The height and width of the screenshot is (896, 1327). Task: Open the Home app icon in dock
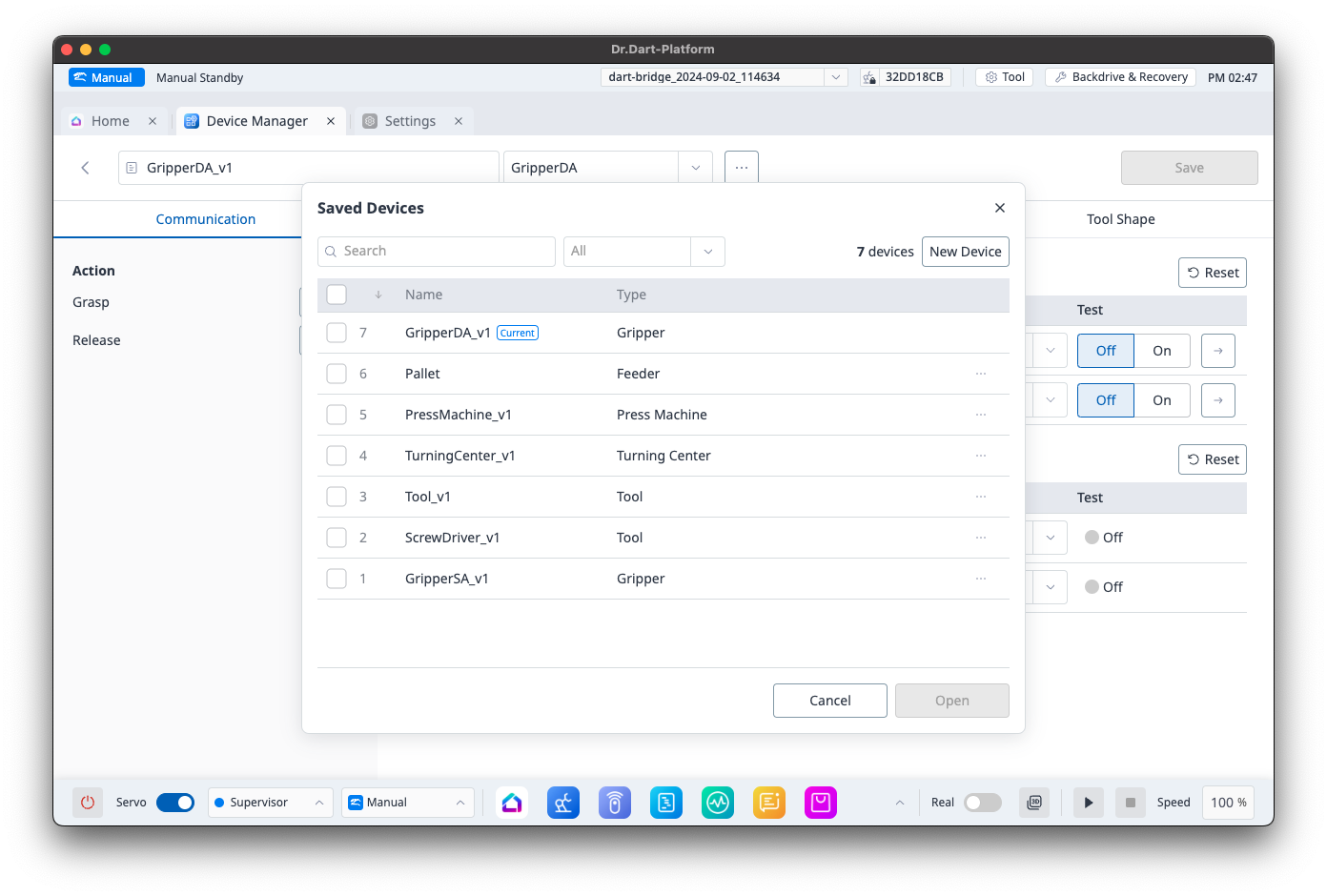pyautogui.click(x=512, y=803)
